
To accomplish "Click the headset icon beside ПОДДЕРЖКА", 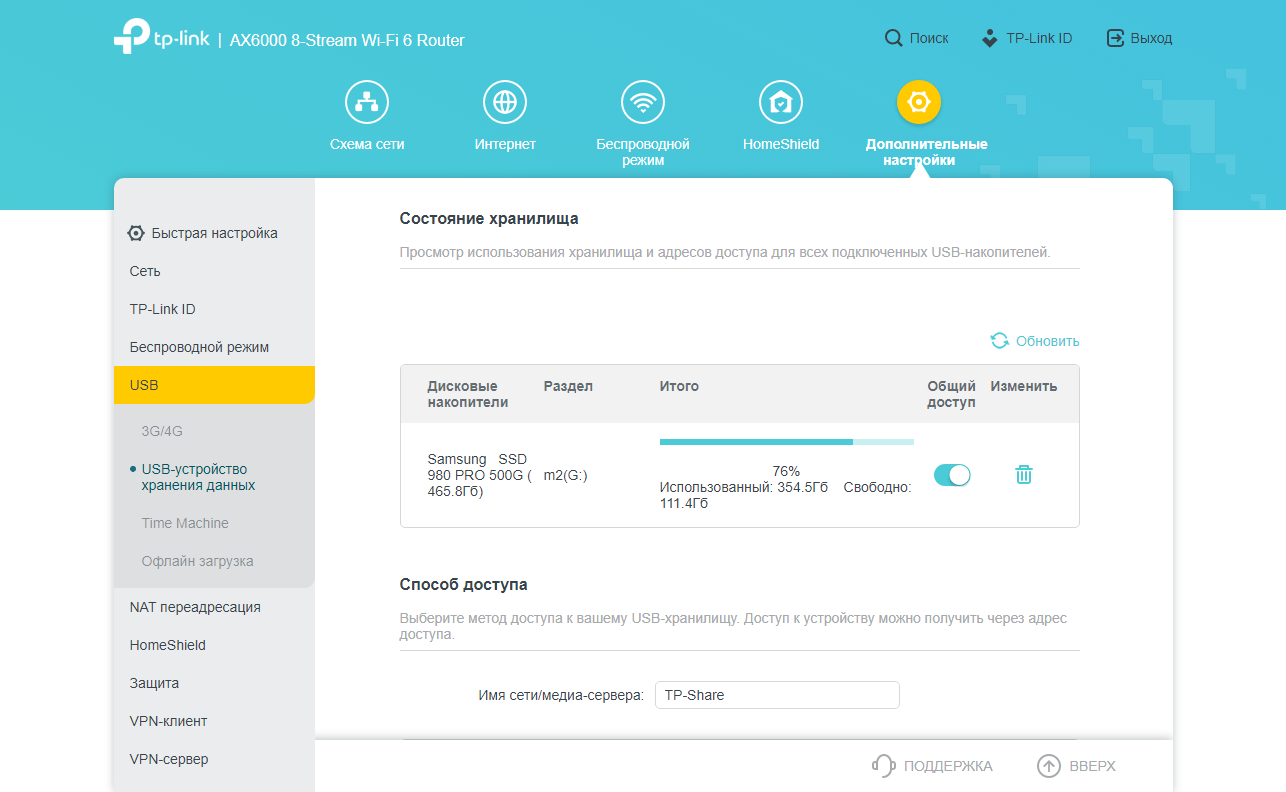I will click(884, 766).
